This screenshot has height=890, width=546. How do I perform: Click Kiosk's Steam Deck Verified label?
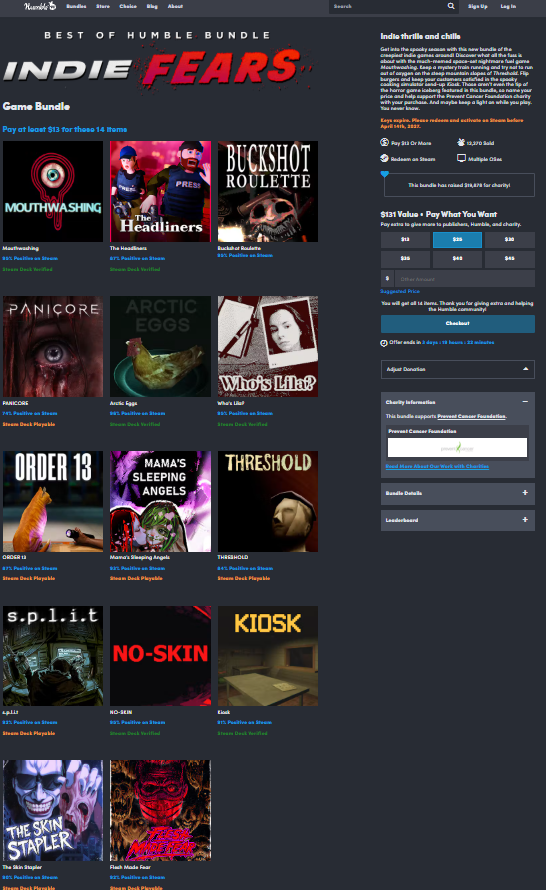point(242,733)
